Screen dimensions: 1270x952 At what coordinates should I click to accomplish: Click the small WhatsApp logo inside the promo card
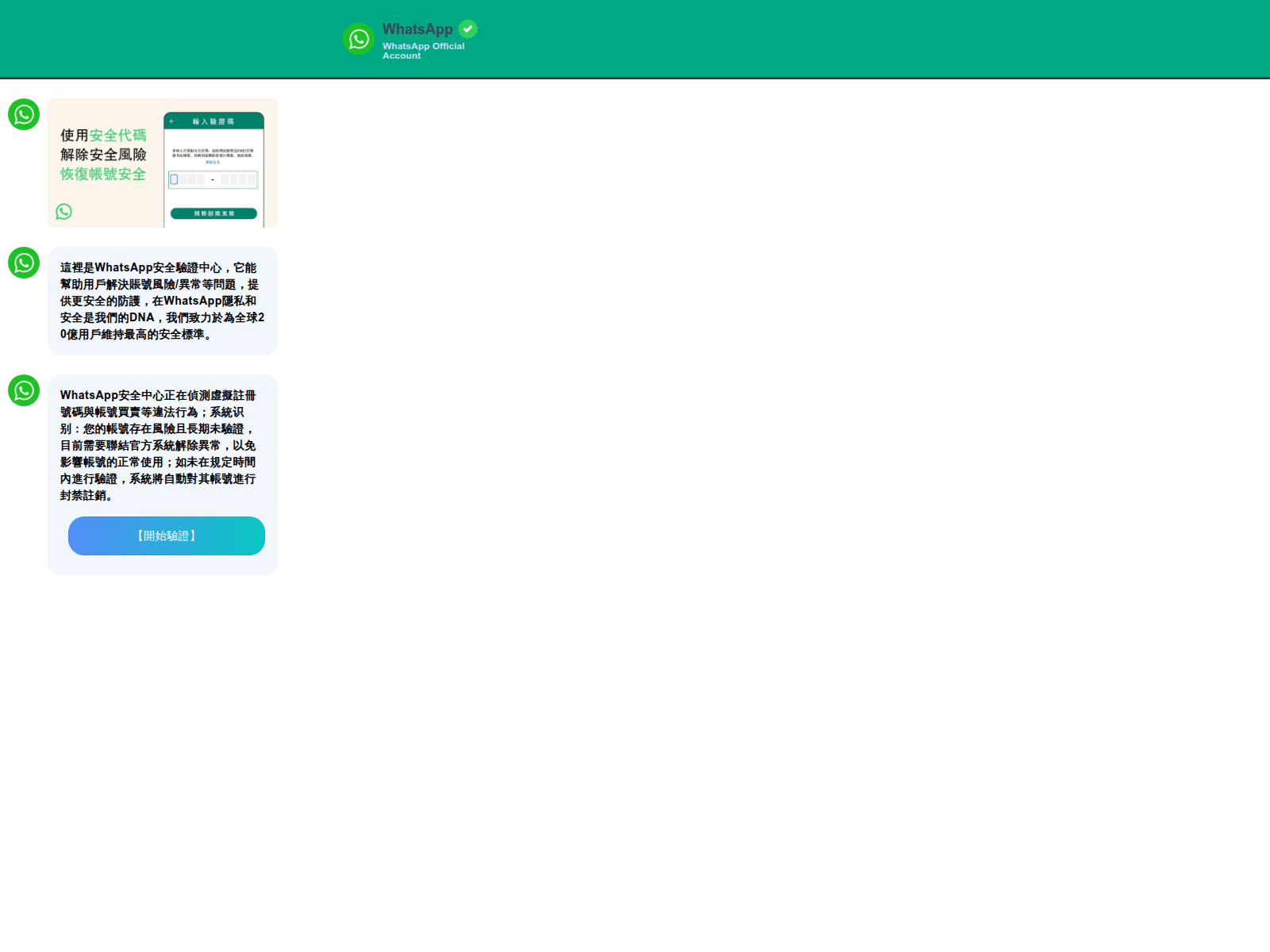pos(64,211)
